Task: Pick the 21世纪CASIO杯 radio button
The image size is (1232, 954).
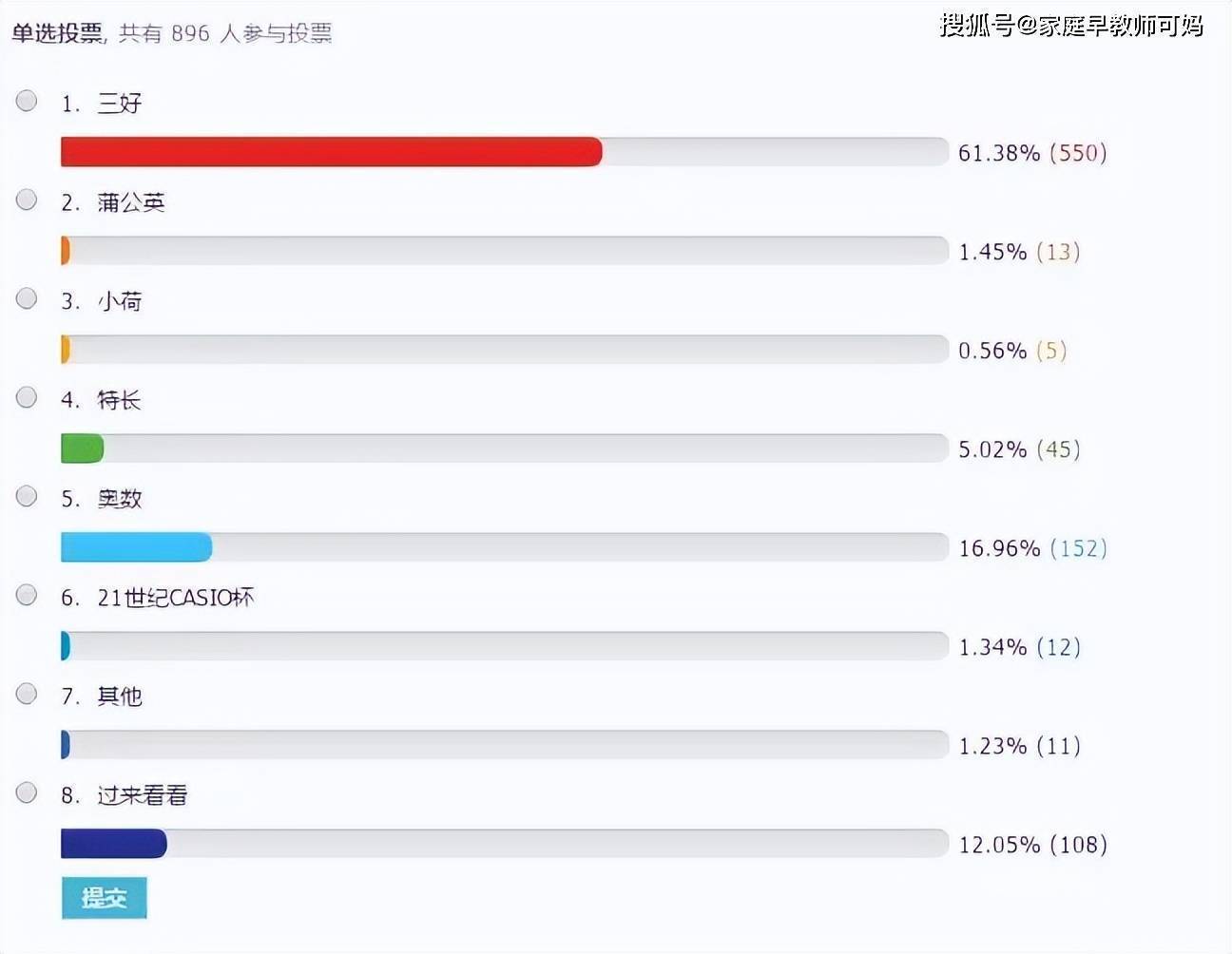Action: click(x=27, y=595)
